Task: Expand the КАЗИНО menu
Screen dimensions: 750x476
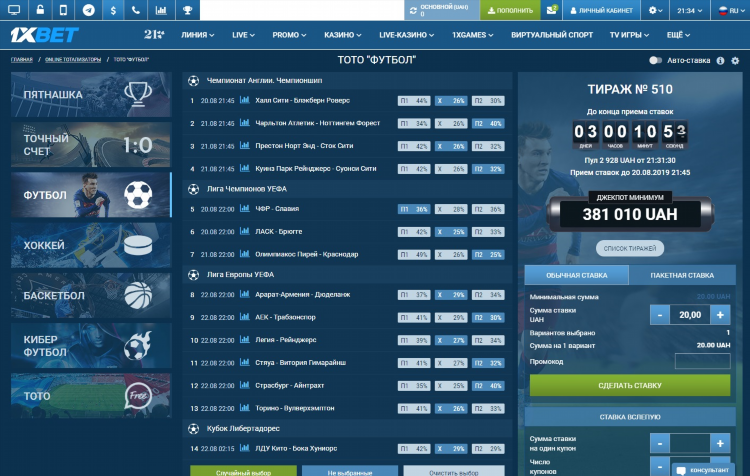Action: point(342,35)
